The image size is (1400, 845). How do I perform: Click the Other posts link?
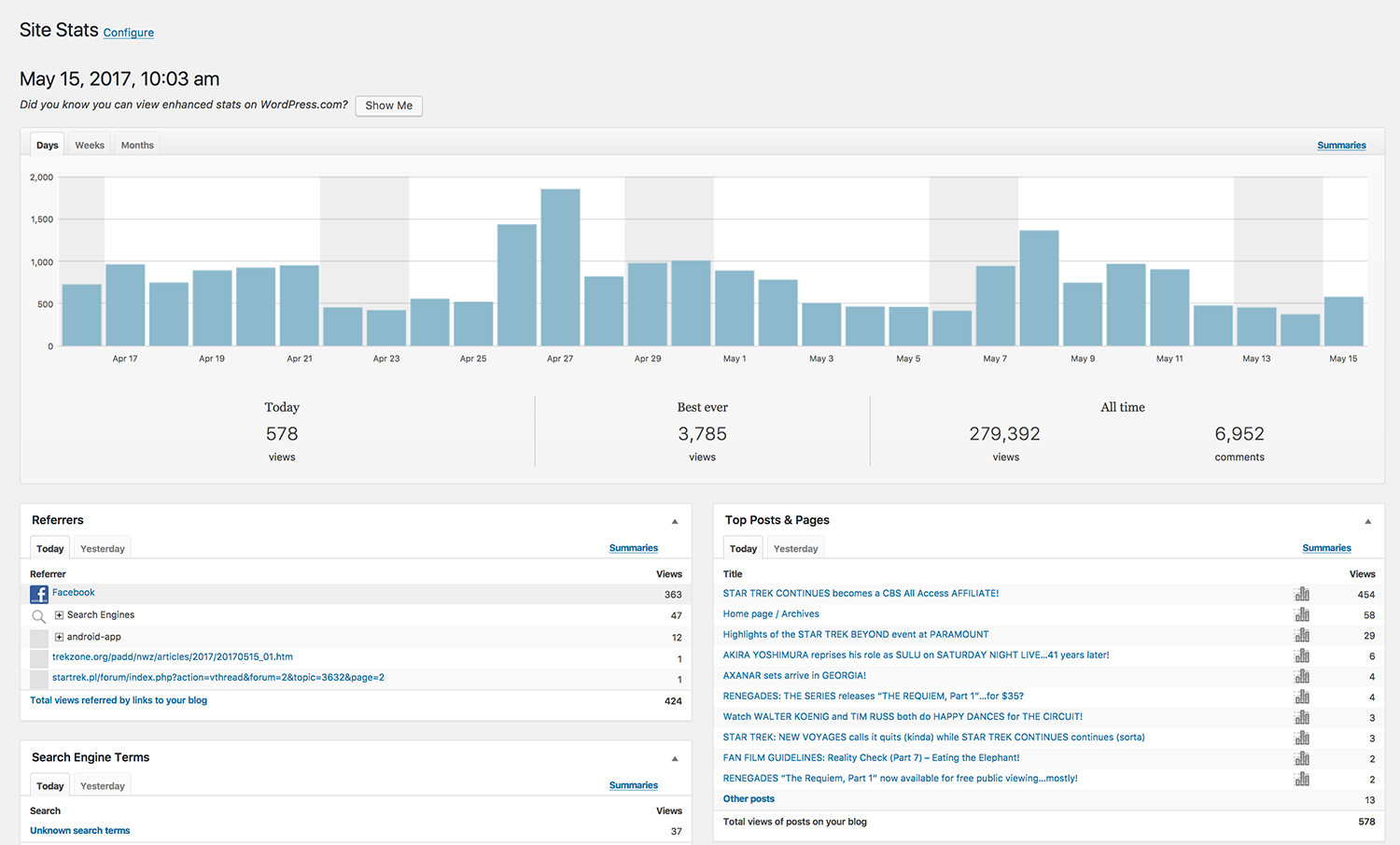click(x=749, y=799)
